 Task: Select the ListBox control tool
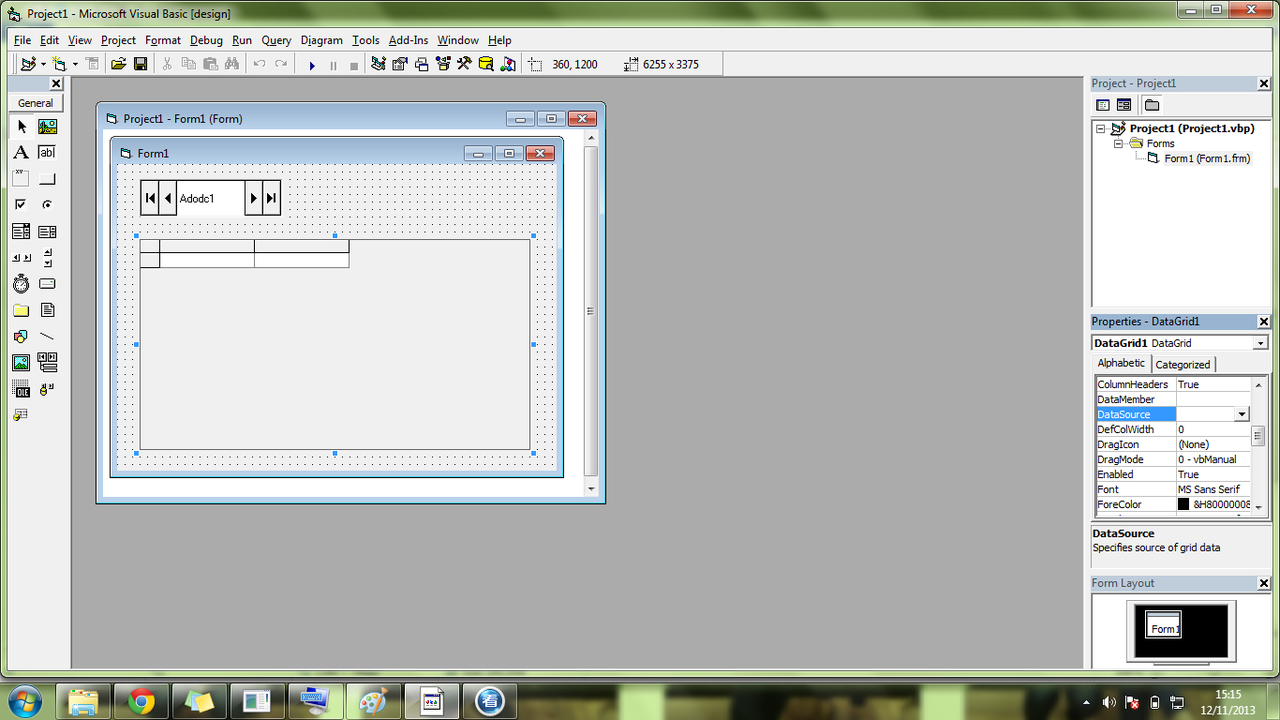(47, 231)
